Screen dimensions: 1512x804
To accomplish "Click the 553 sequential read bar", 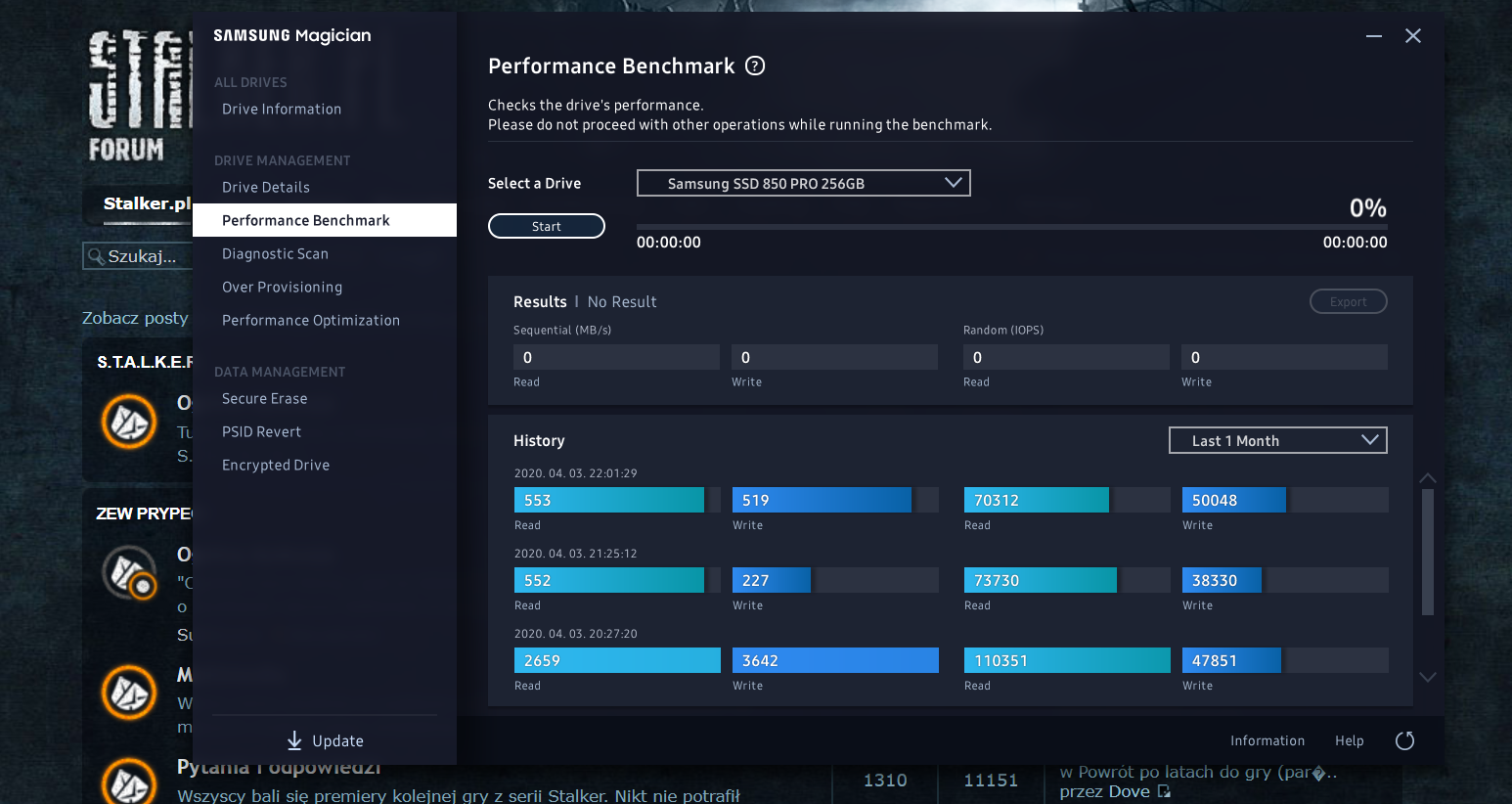I will (609, 500).
